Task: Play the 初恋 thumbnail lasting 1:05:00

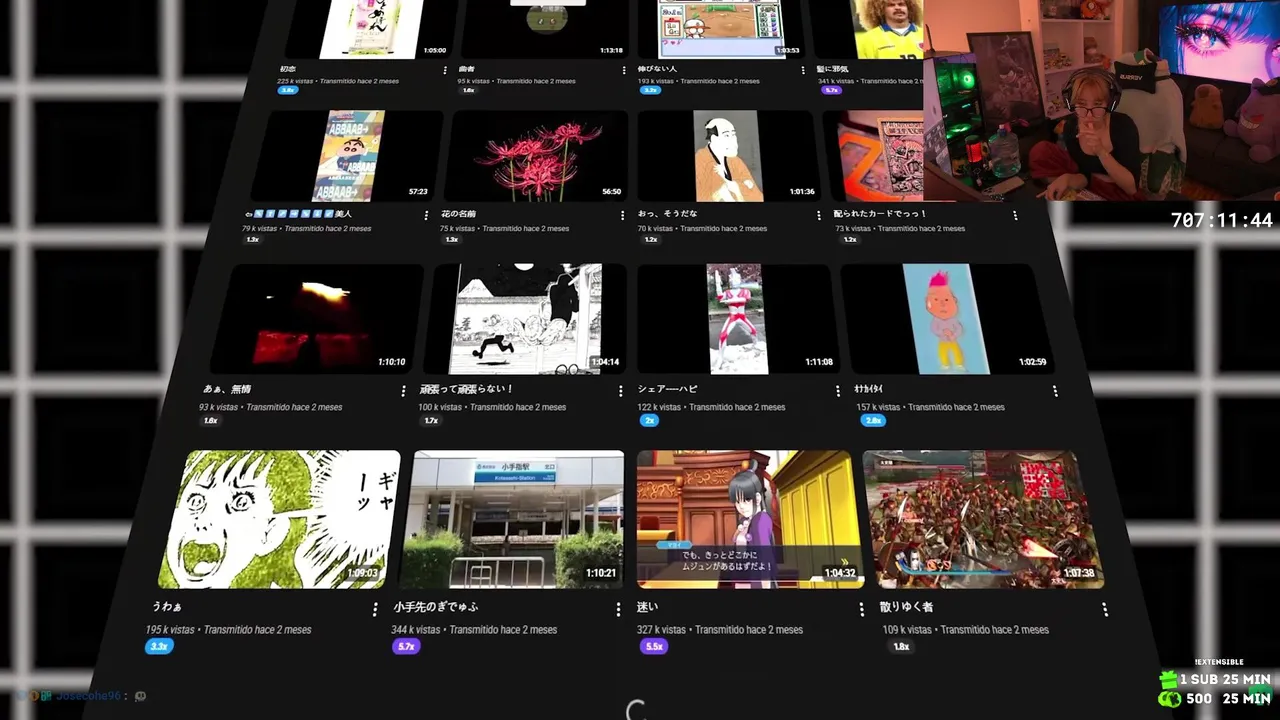Action: tap(369, 28)
